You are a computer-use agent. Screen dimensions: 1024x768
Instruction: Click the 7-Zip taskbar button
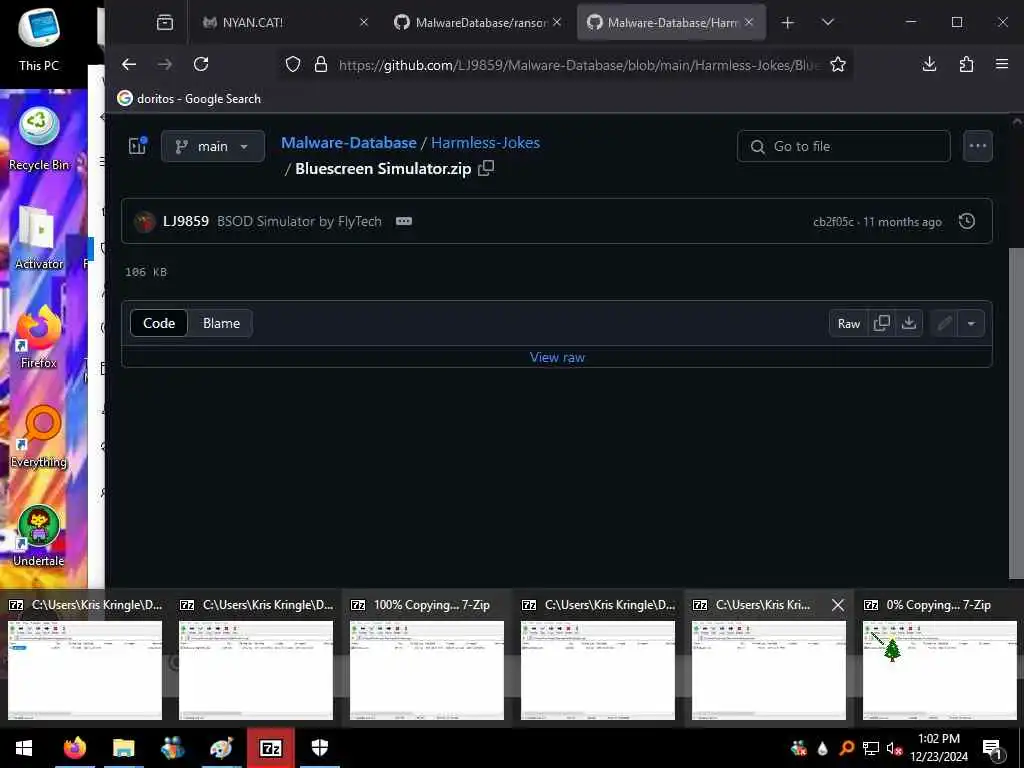(270, 748)
